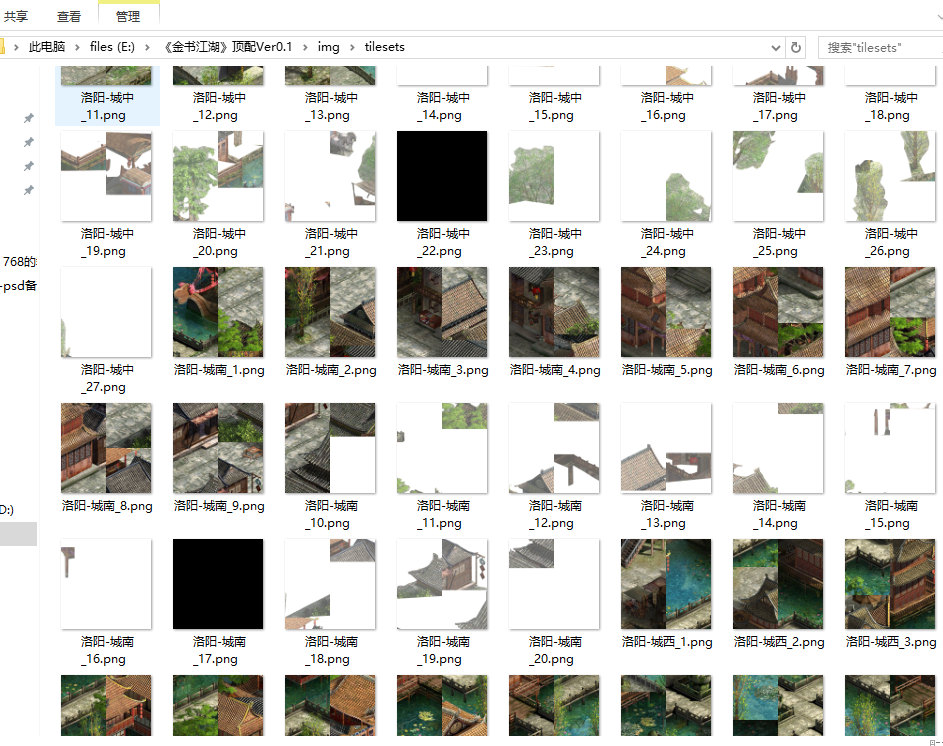Expand chevron after img breadcrumb
This screenshot has height=746, width=943.
pyautogui.click(x=352, y=47)
